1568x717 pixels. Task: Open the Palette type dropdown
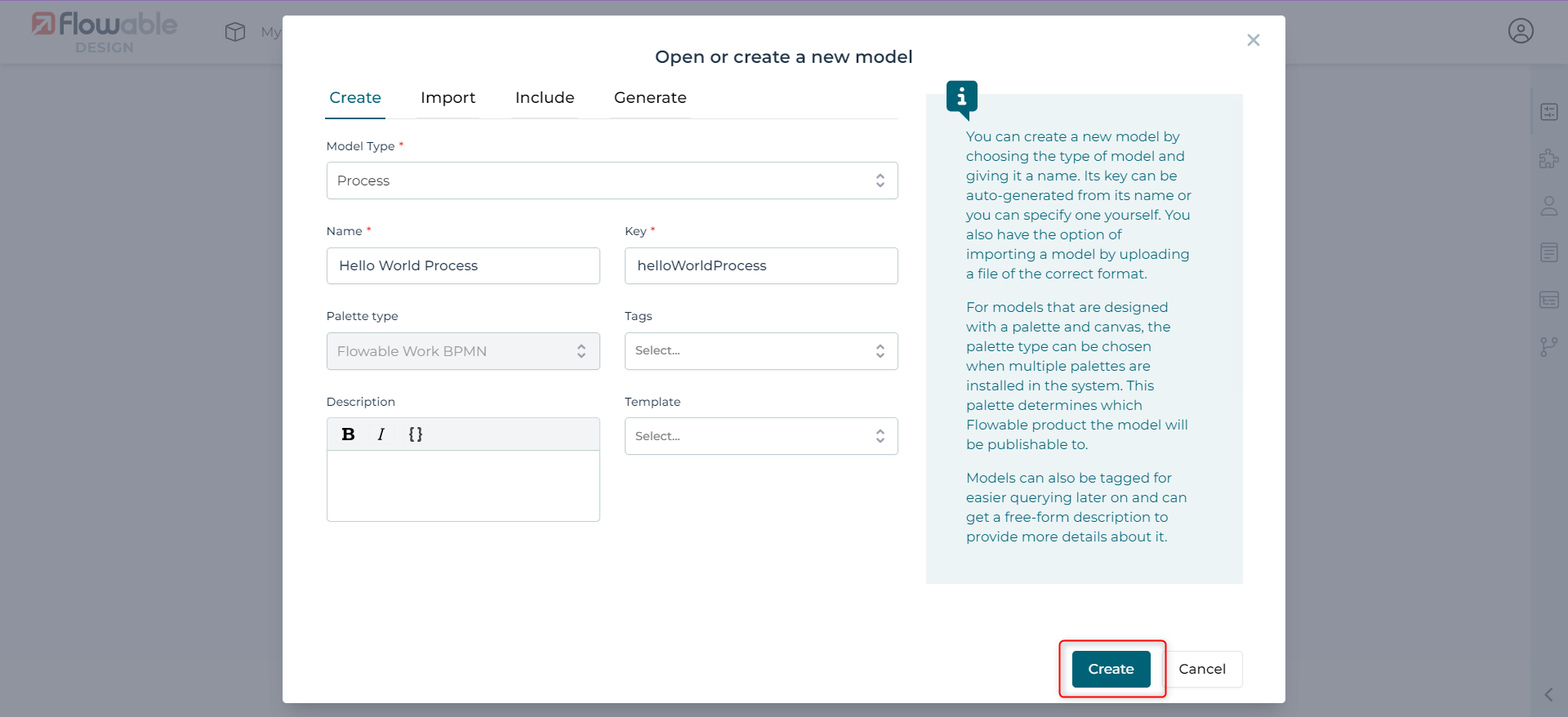pyautogui.click(x=463, y=351)
